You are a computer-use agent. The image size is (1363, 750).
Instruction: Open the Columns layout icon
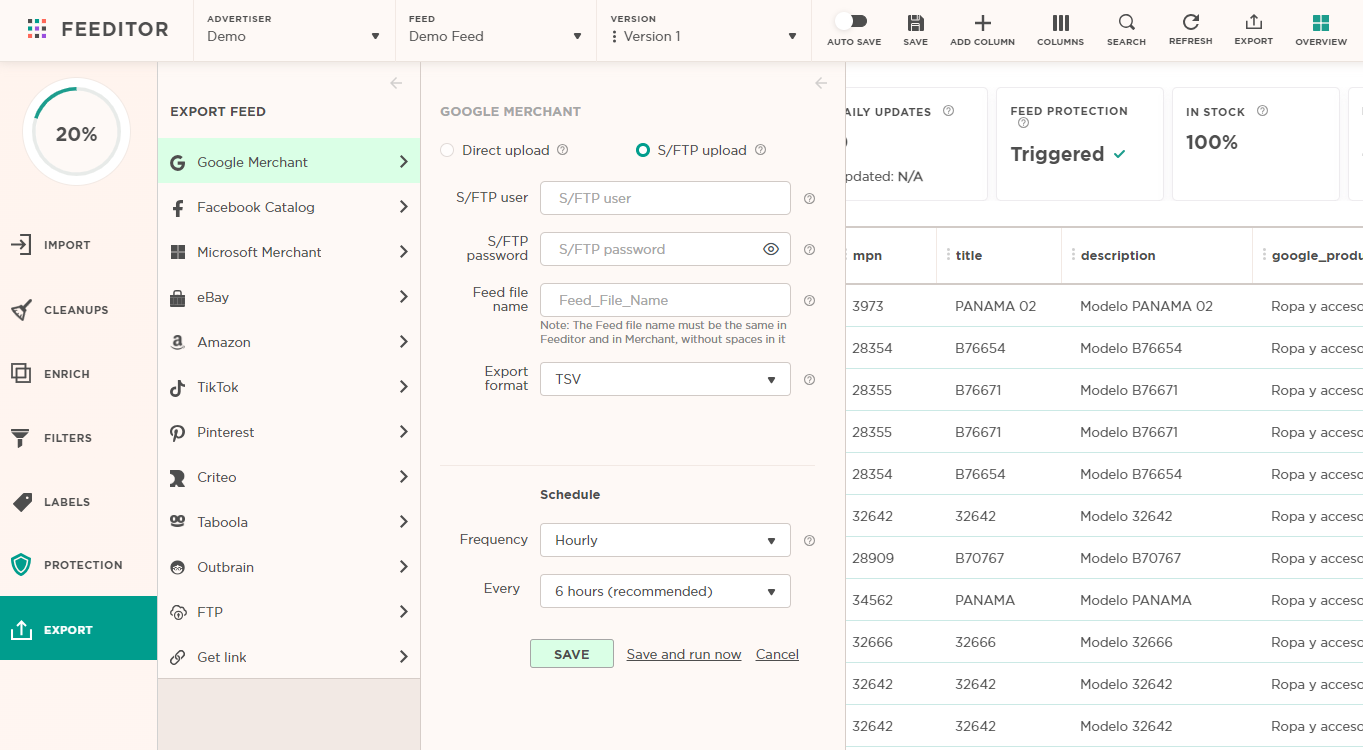point(1060,23)
